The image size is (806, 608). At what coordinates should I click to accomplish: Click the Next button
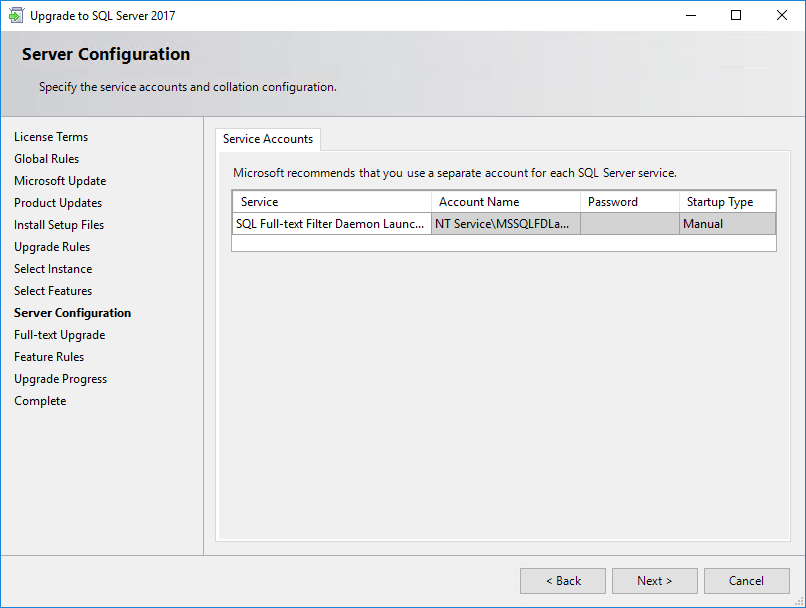pos(654,581)
